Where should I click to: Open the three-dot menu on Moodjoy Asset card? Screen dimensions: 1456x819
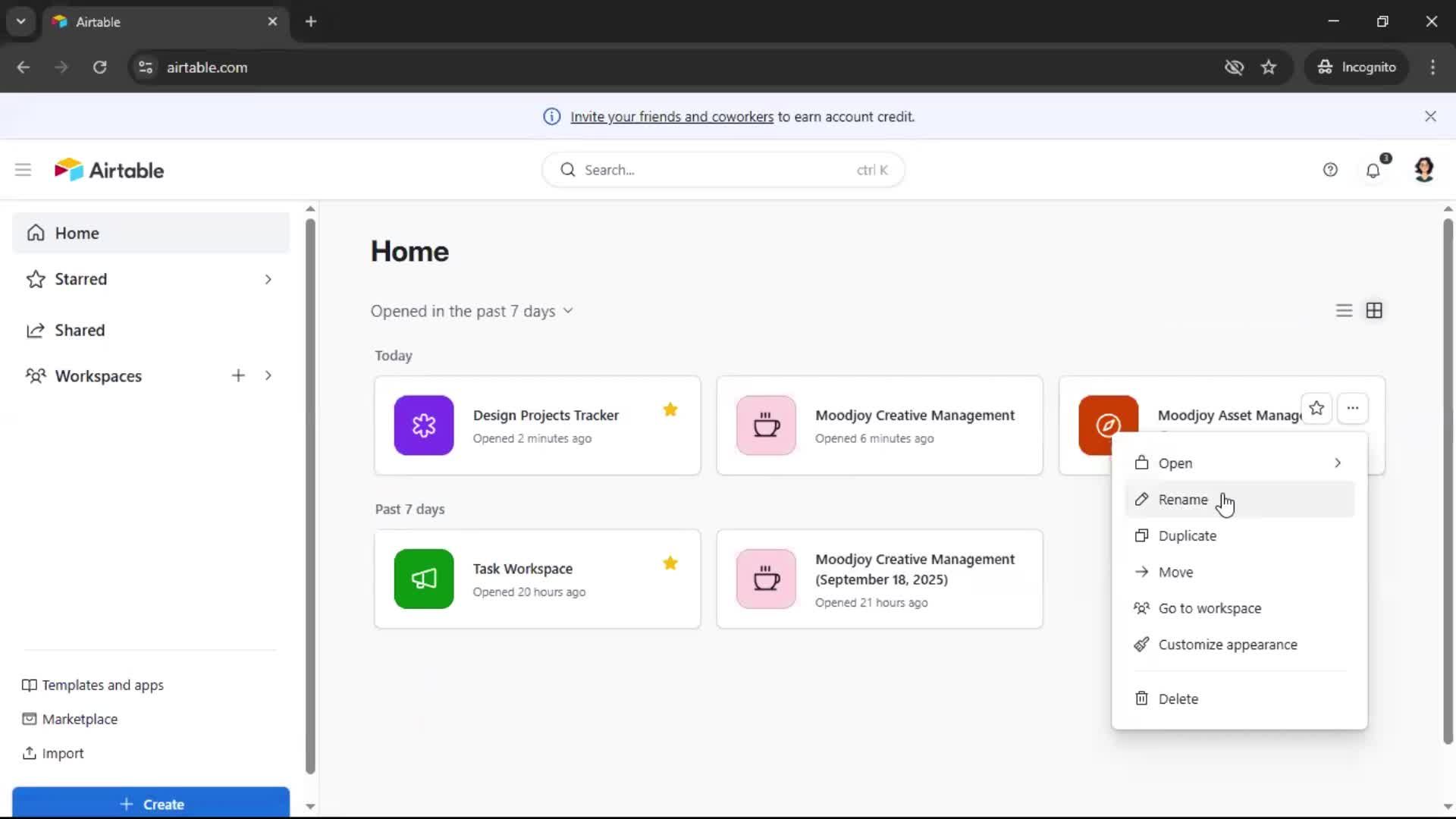pyautogui.click(x=1353, y=409)
